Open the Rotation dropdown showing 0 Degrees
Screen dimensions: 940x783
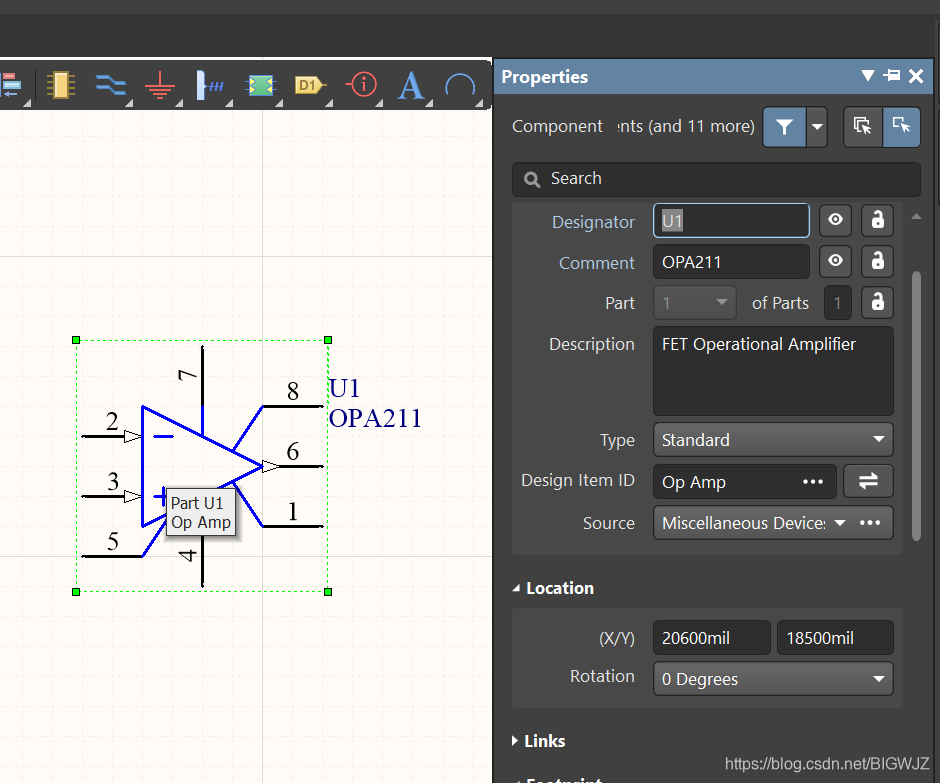click(x=773, y=679)
